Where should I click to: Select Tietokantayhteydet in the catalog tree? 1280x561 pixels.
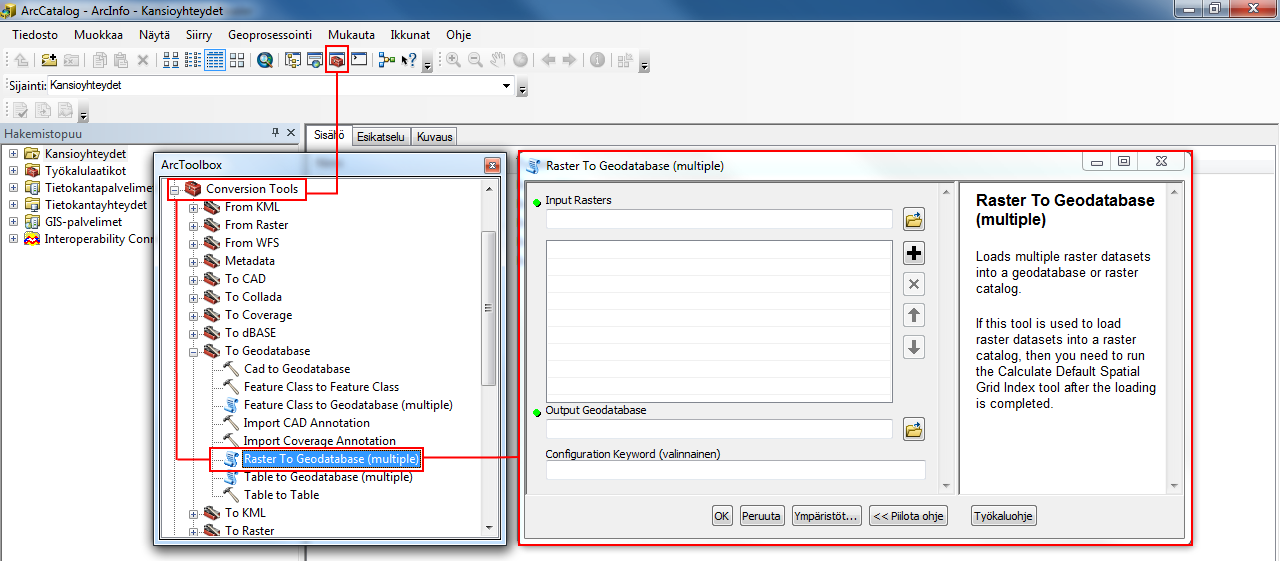pyautogui.click(x=96, y=205)
